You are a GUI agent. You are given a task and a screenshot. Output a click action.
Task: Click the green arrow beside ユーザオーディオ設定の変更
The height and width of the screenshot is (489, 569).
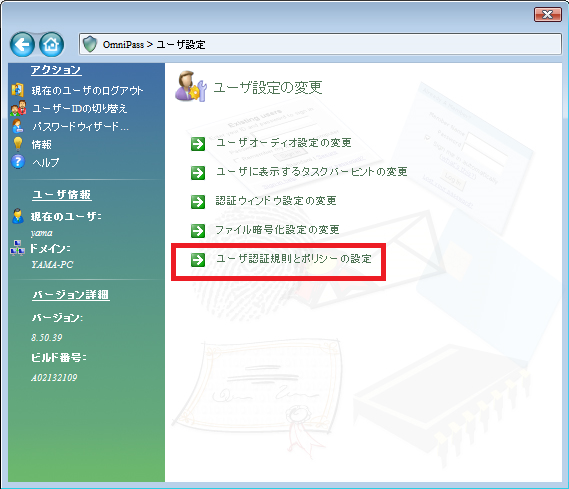pyautogui.click(x=198, y=144)
